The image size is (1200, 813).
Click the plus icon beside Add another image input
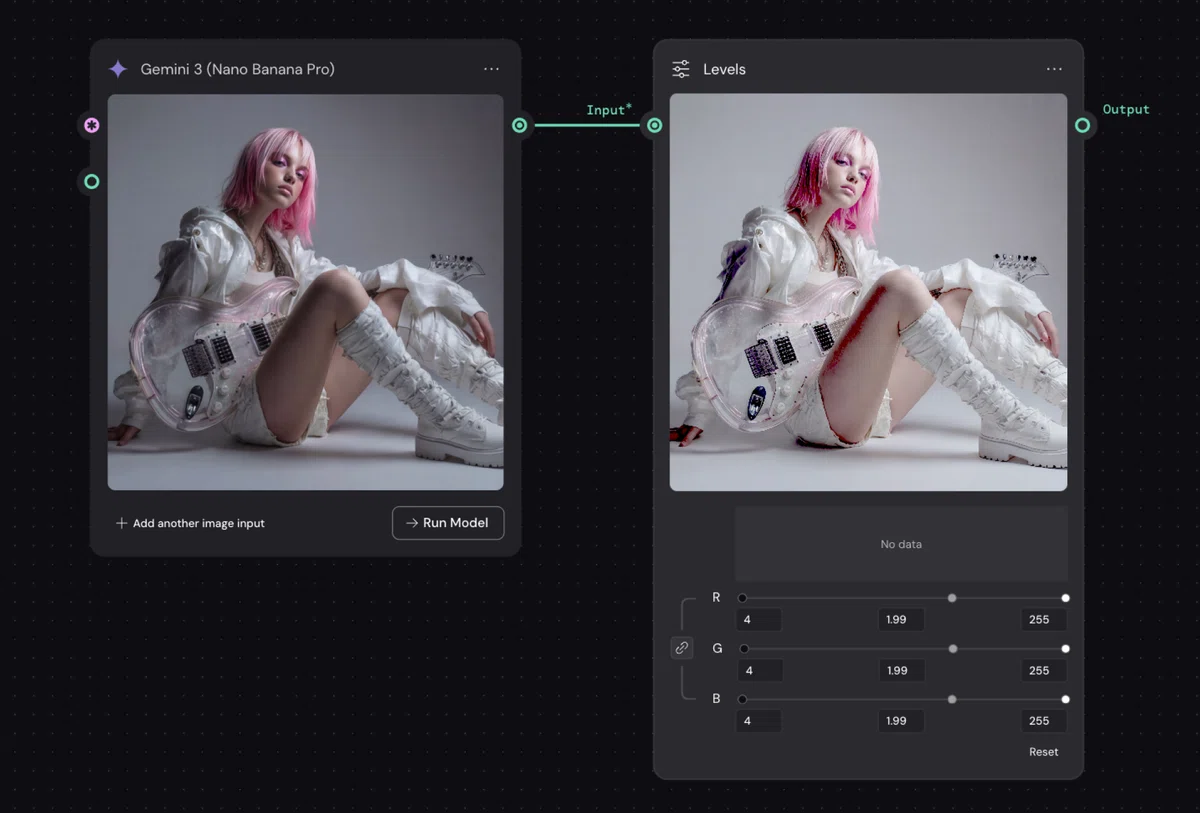[x=122, y=523]
